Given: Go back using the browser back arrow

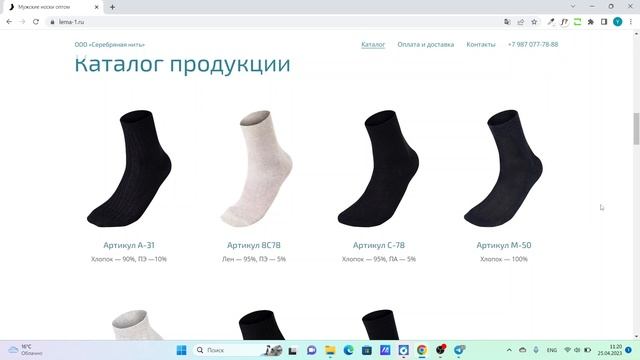Looking at the screenshot, I should (9, 22).
